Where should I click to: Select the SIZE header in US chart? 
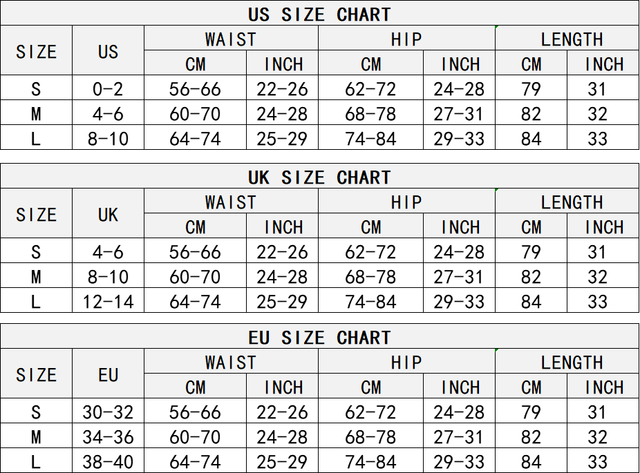tap(36, 52)
